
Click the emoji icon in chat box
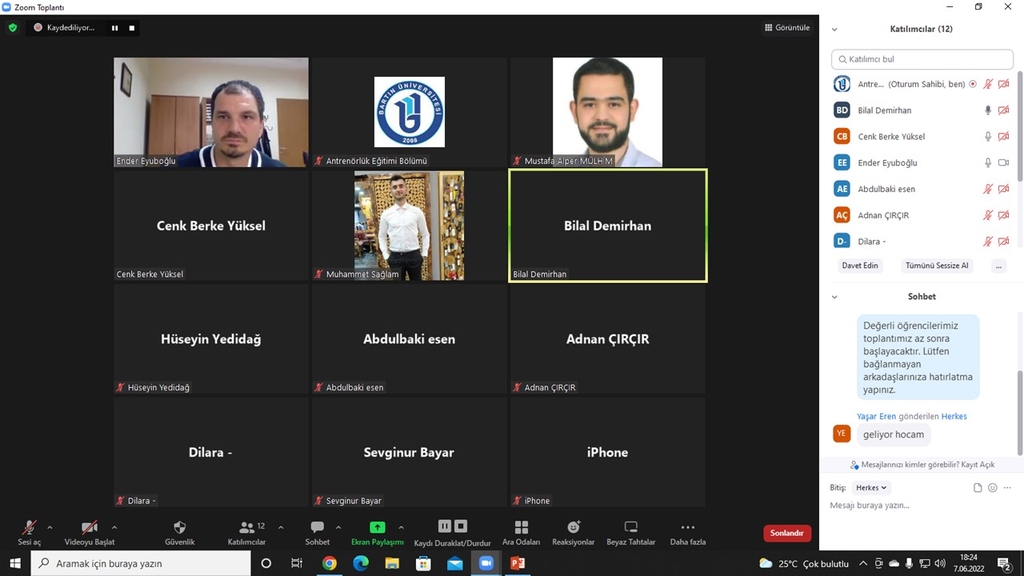[x=993, y=488]
